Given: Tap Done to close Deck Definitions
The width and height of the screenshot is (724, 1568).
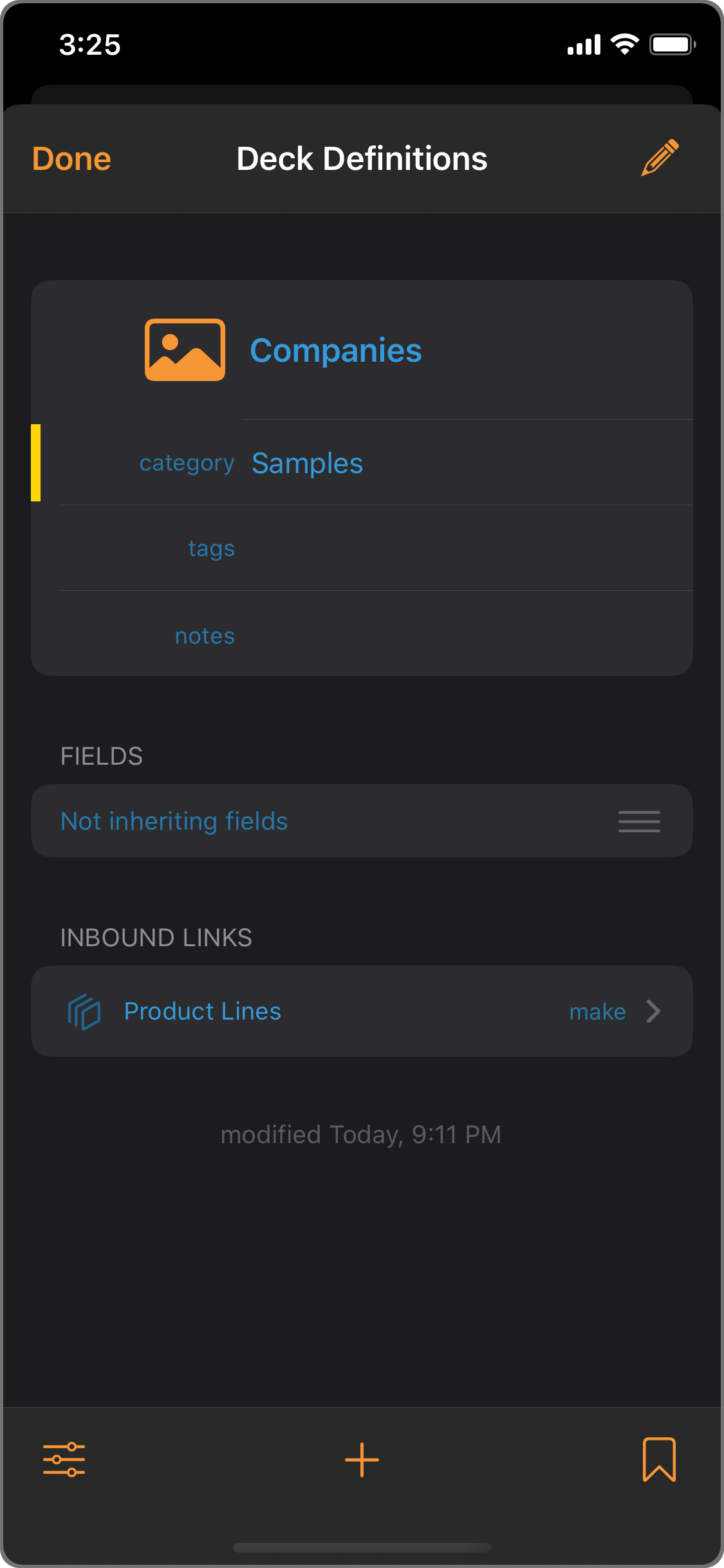Looking at the screenshot, I should (71, 158).
